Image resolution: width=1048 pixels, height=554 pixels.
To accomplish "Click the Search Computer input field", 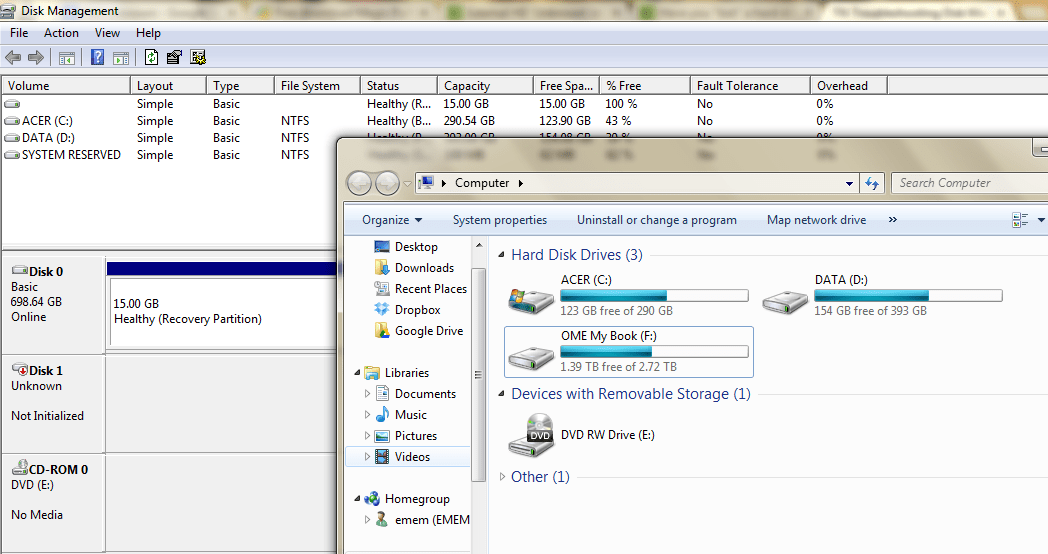I will (x=969, y=183).
